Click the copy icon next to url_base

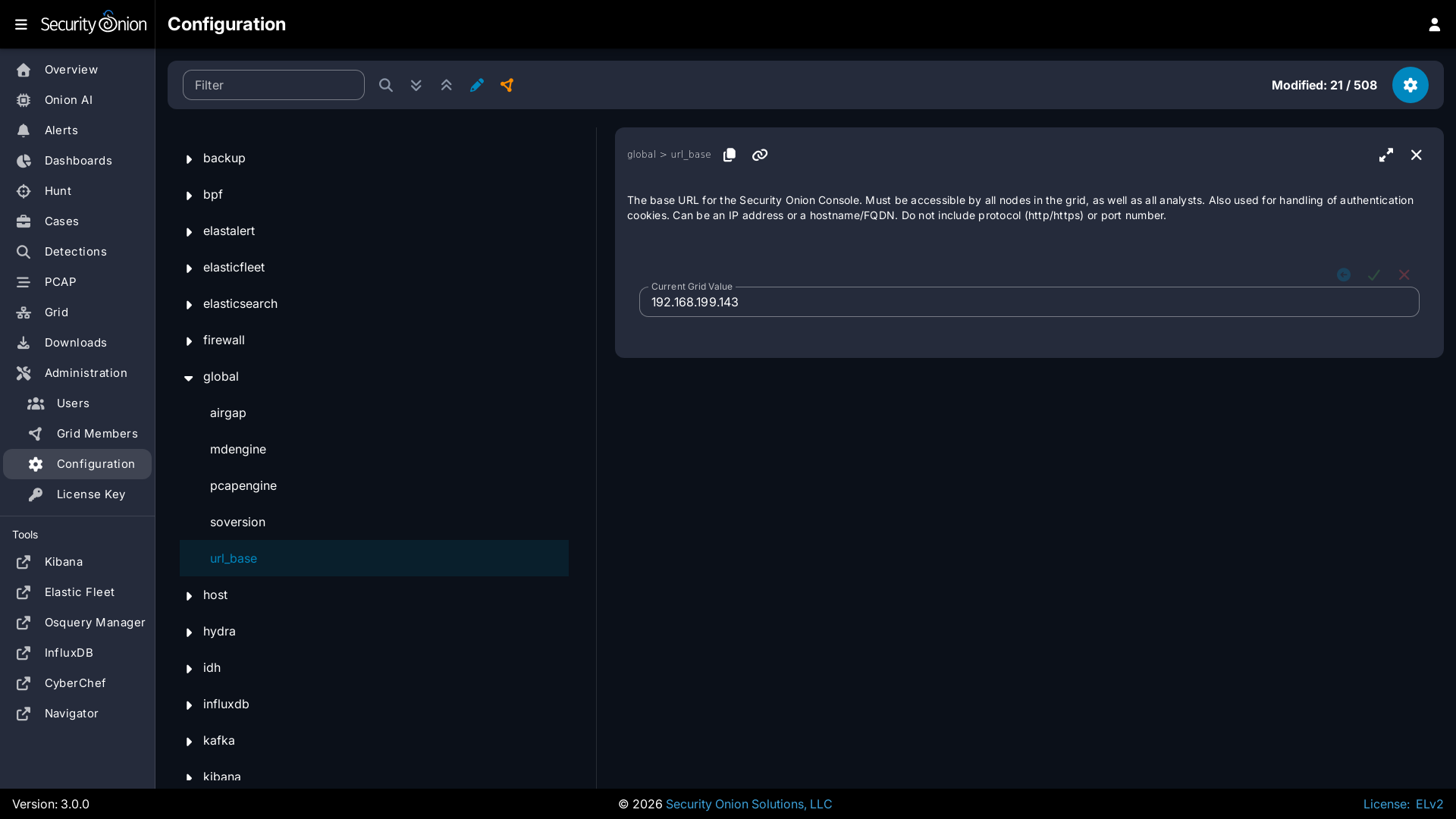[730, 155]
